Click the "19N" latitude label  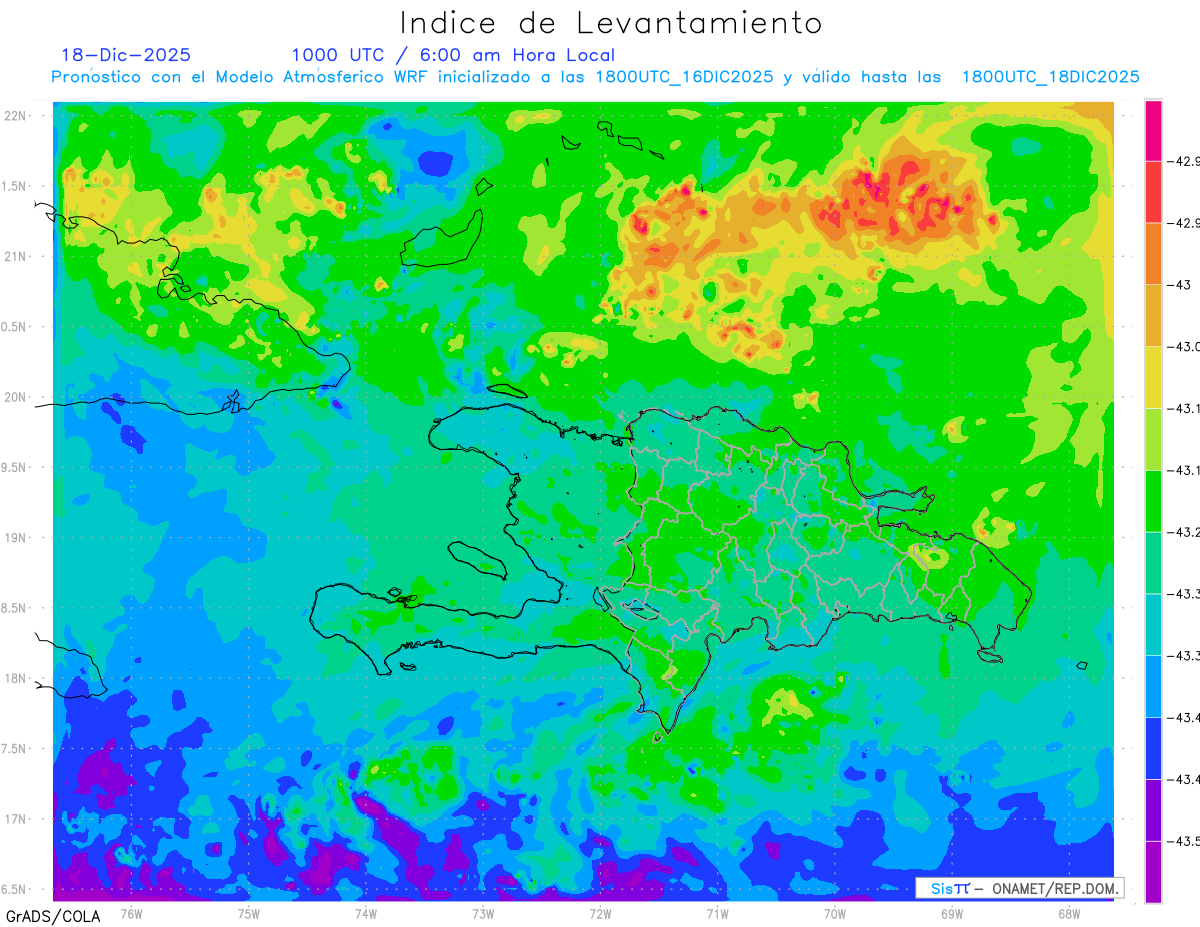[15, 537]
